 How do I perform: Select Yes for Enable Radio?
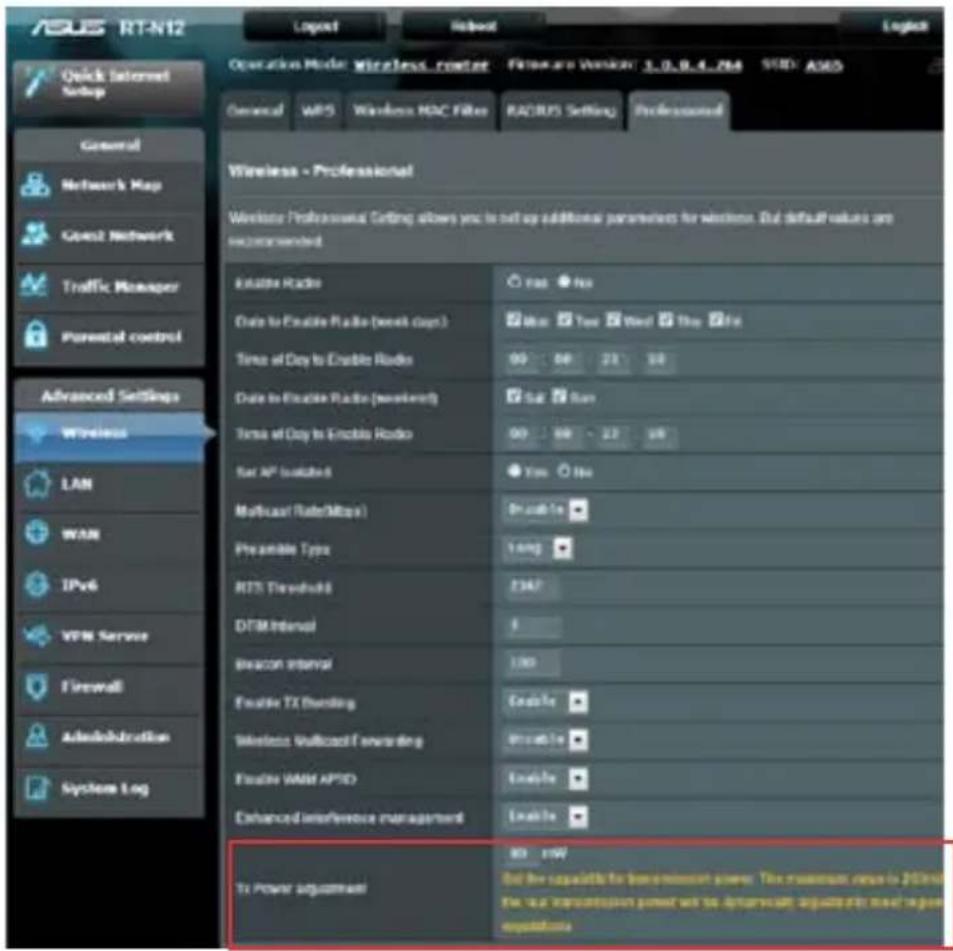pyautogui.click(x=514, y=282)
